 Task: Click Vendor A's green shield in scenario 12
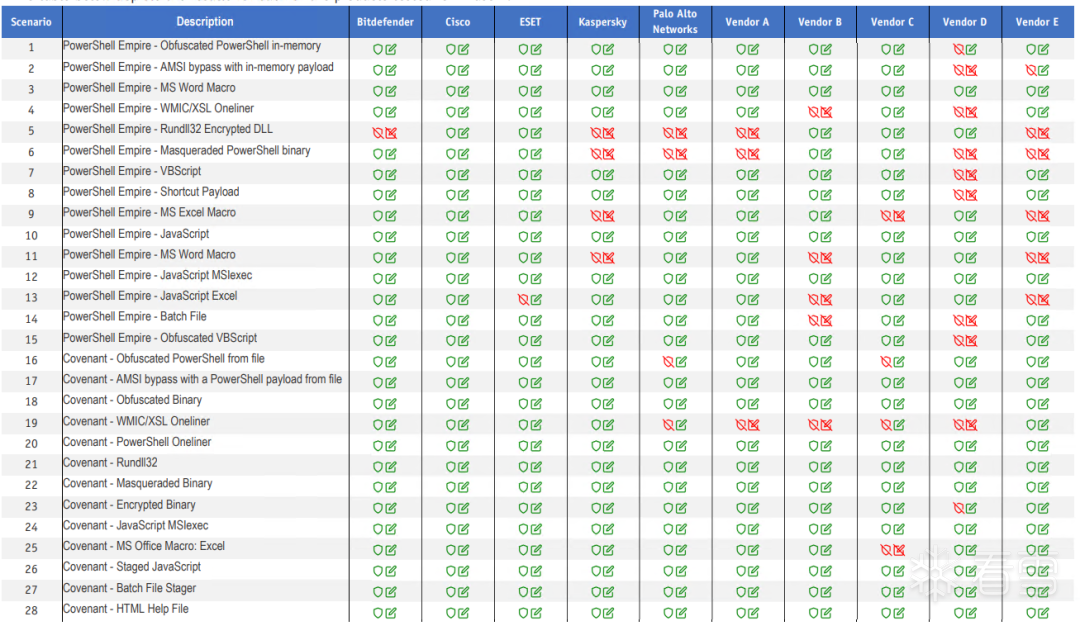[x=740, y=279]
